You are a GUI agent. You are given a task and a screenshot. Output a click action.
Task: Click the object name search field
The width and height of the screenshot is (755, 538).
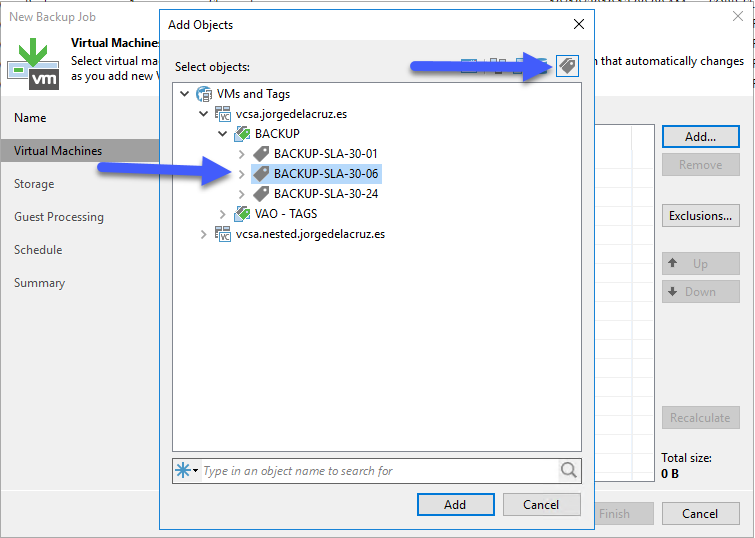pyautogui.click(x=379, y=470)
